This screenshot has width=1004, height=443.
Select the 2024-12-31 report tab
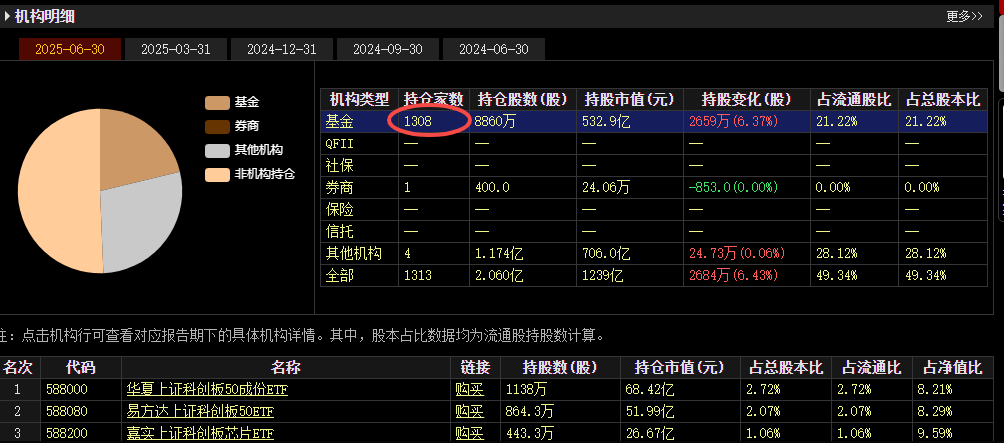pyautogui.click(x=281, y=49)
